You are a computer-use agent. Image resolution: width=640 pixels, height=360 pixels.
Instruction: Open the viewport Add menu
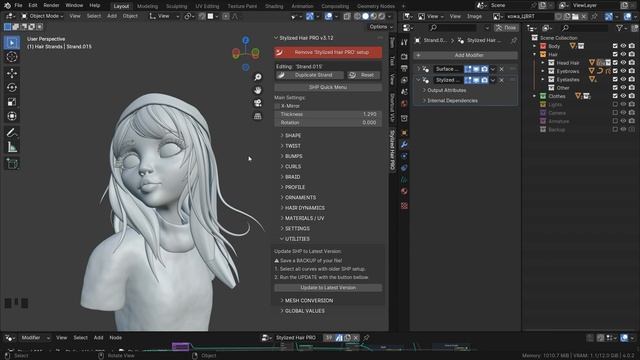(111, 16)
